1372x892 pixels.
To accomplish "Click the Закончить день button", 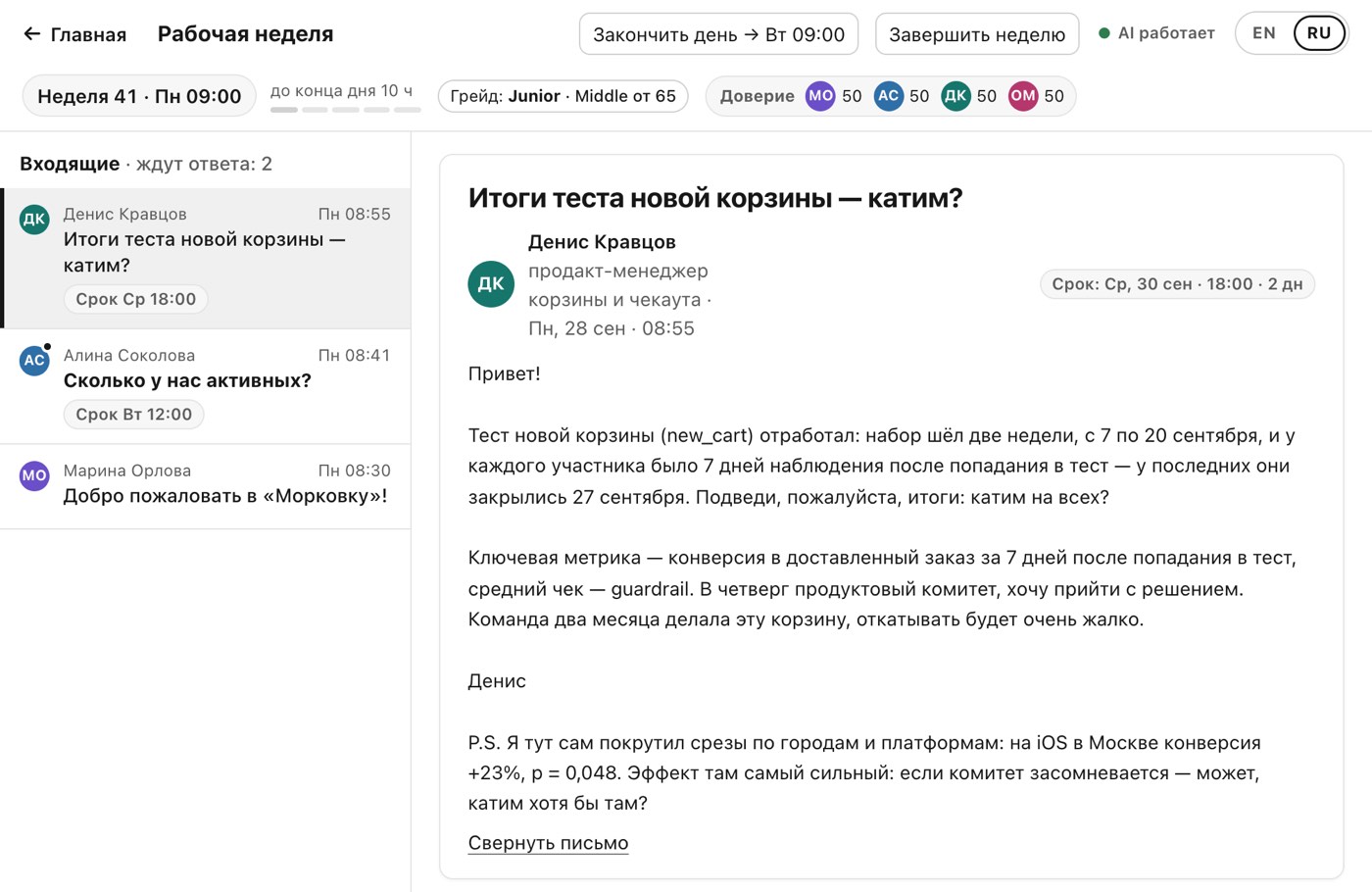I will click(x=718, y=34).
